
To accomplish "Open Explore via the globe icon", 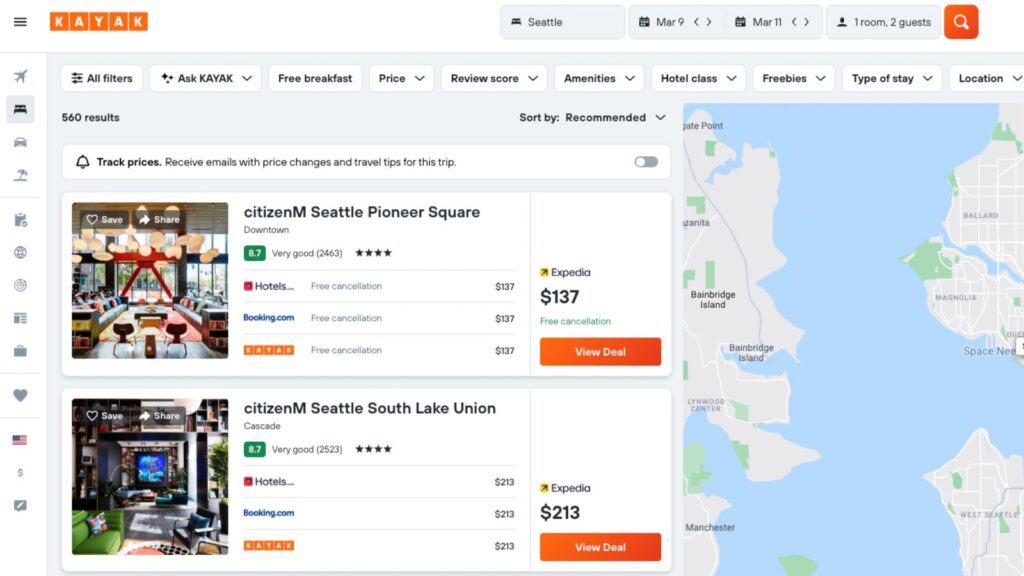I will click(20, 252).
